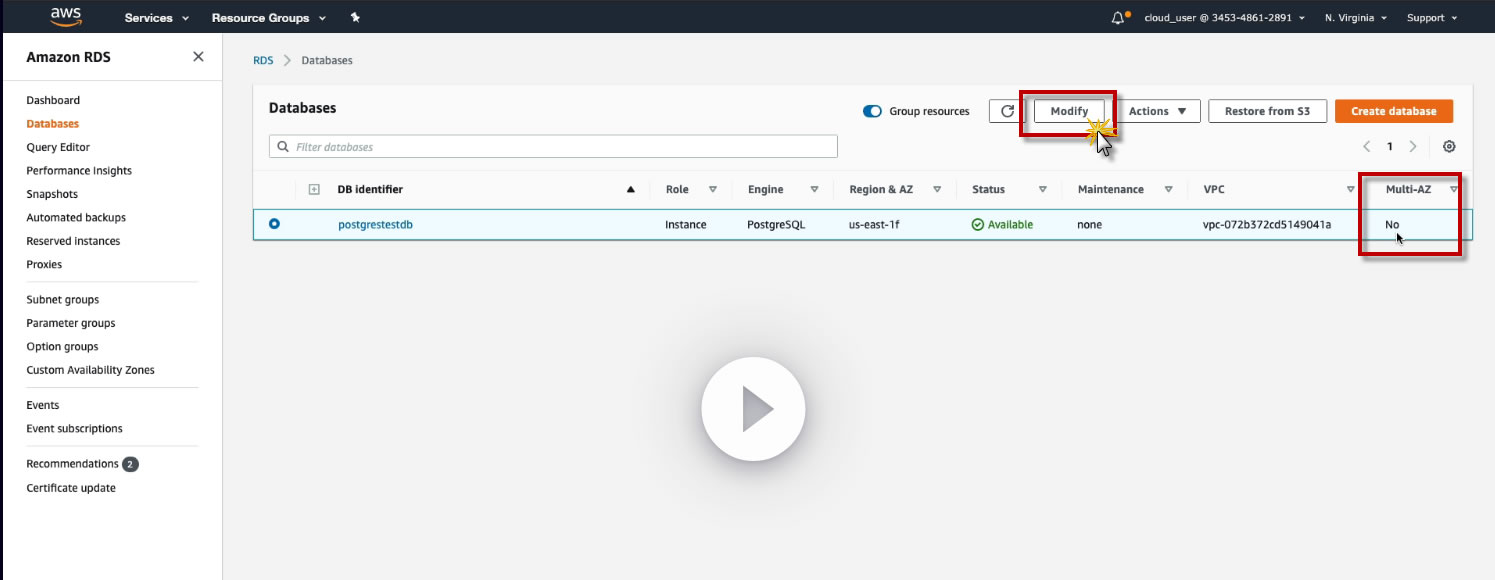Click the vpc-072b372cd5149041a cell
1495x580 pixels.
click(1267, 224)
